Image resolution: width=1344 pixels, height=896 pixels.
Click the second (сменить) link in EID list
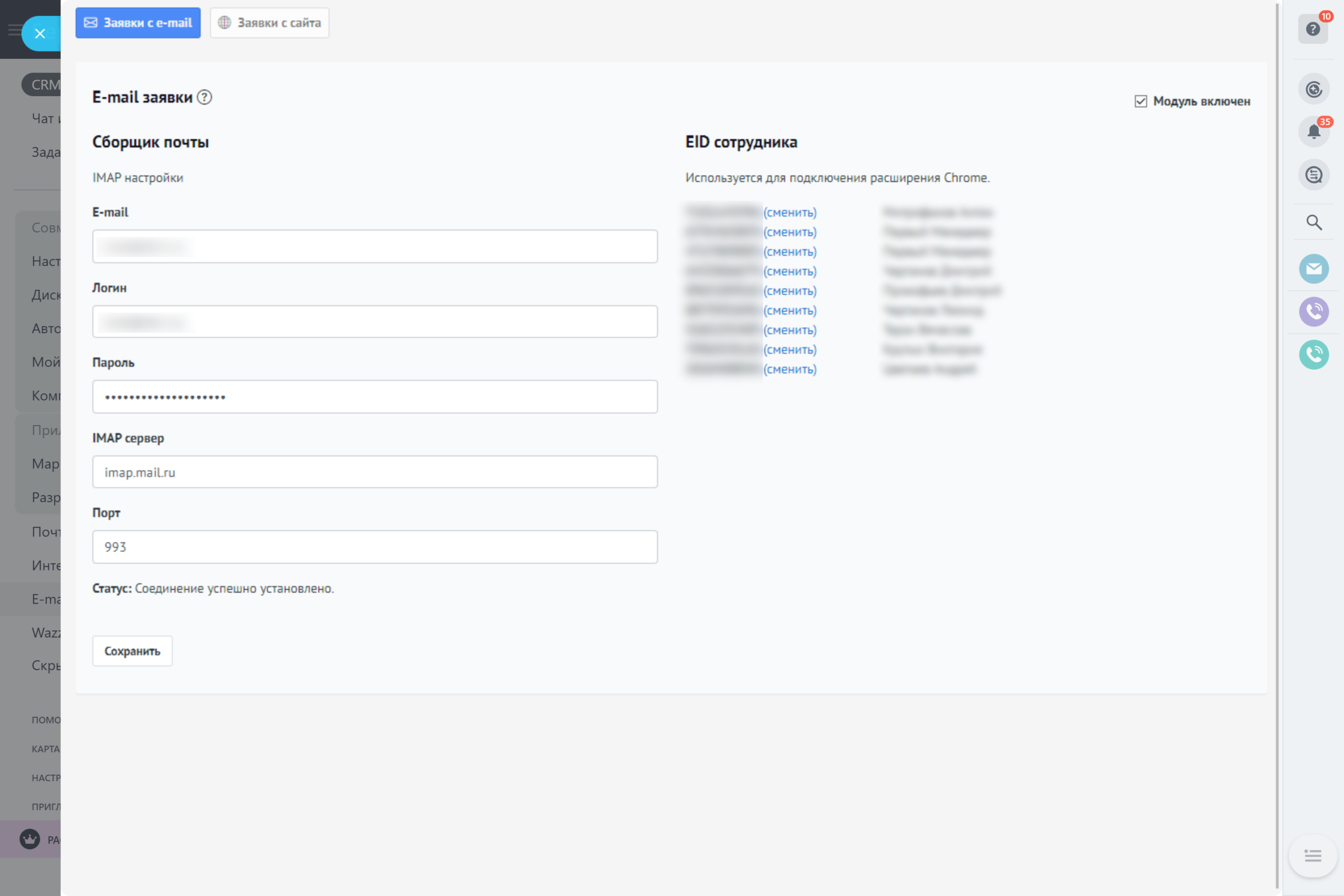(x=790, y=232)
